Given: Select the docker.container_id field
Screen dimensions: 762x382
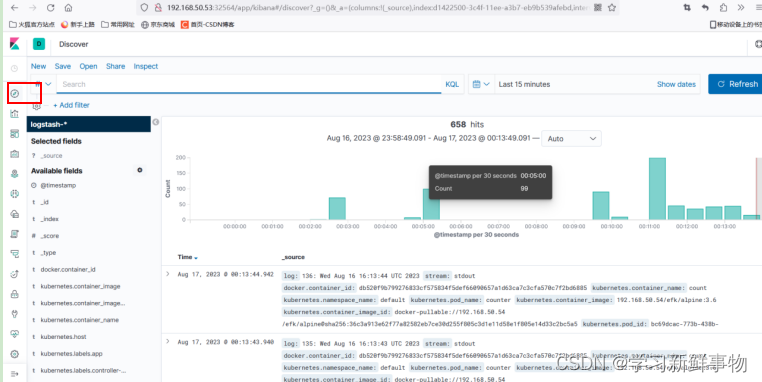Looking at the screenshot, I should point(68,269).
